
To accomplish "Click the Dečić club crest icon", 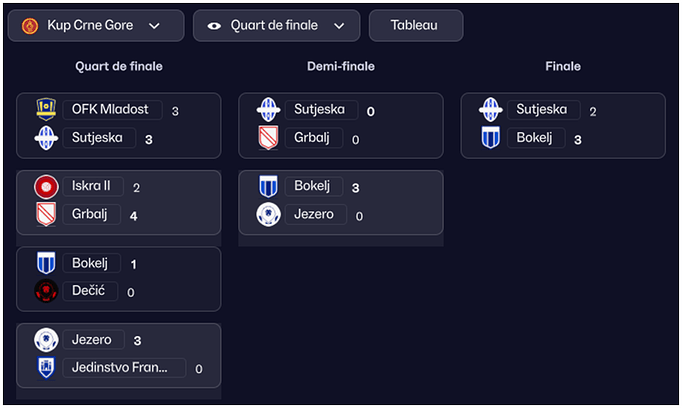I will pyautogui.click(x=46, y=291).
